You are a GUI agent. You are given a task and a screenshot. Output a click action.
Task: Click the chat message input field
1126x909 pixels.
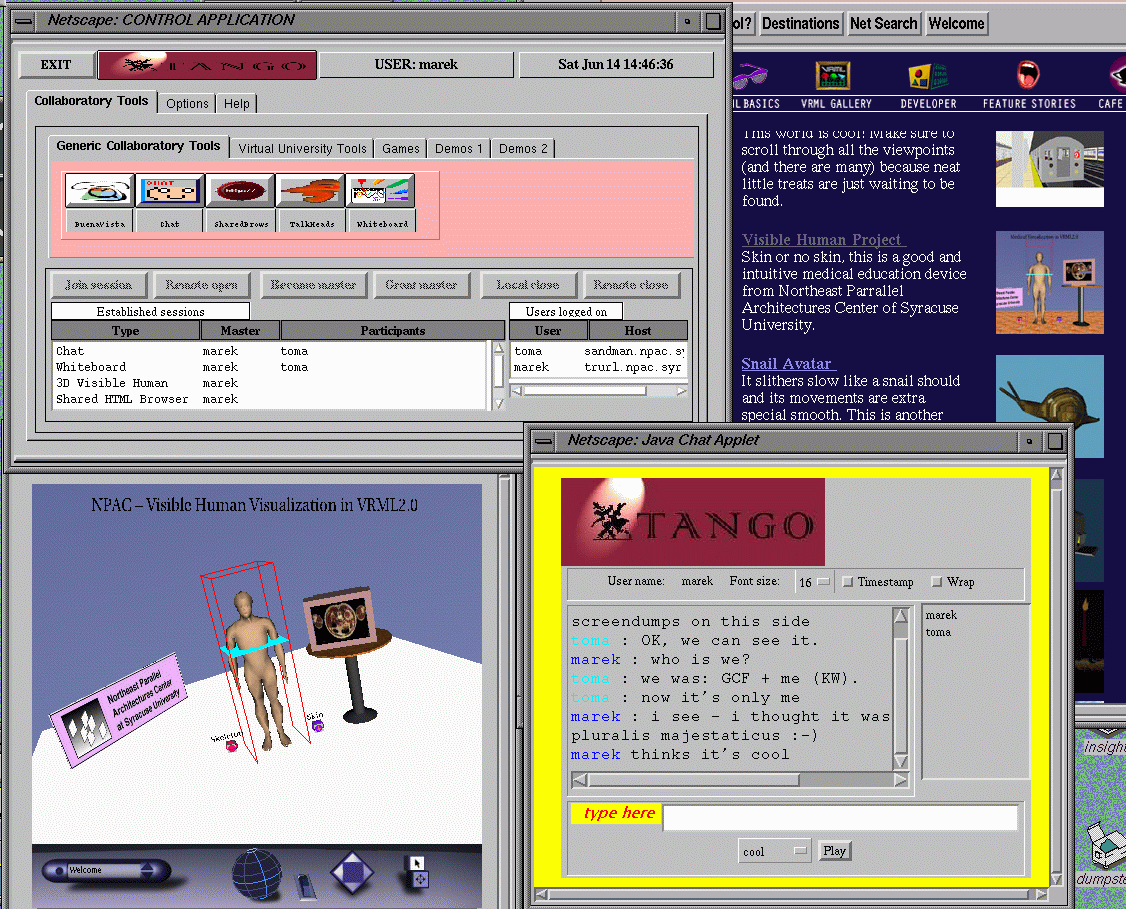point(839,818)
